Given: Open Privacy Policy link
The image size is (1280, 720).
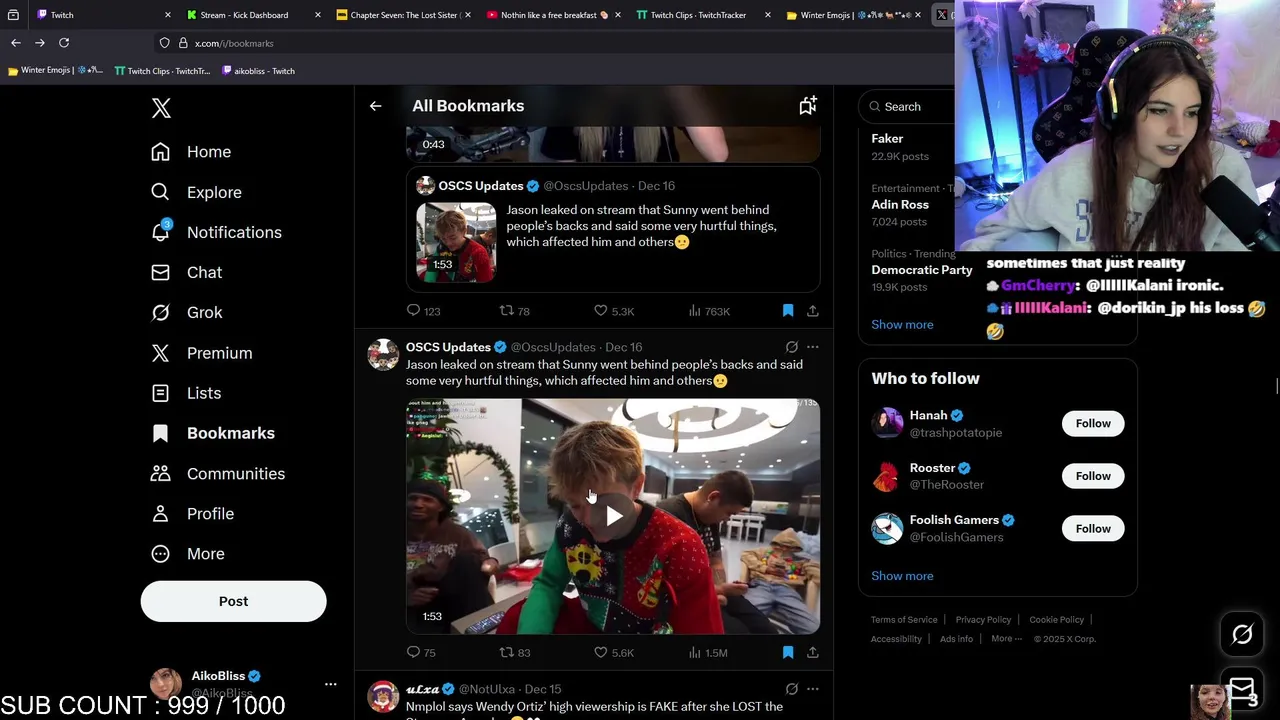Looking at the screenshot, I should (983, 620).
